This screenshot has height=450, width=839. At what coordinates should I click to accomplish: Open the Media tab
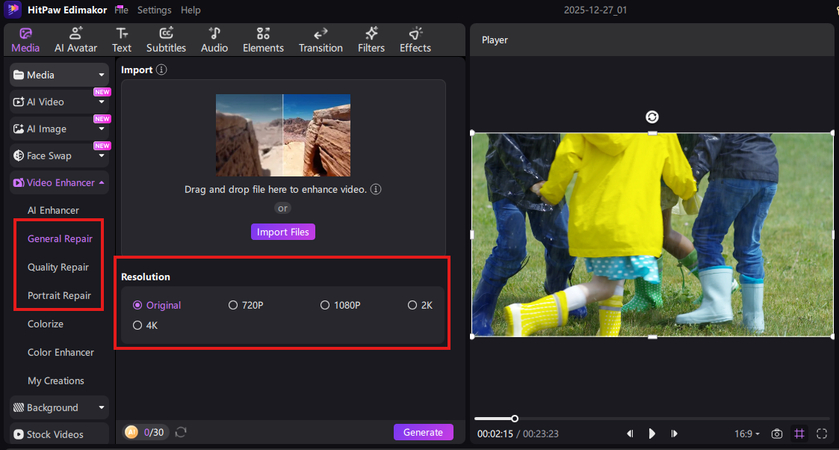[25, 40]
